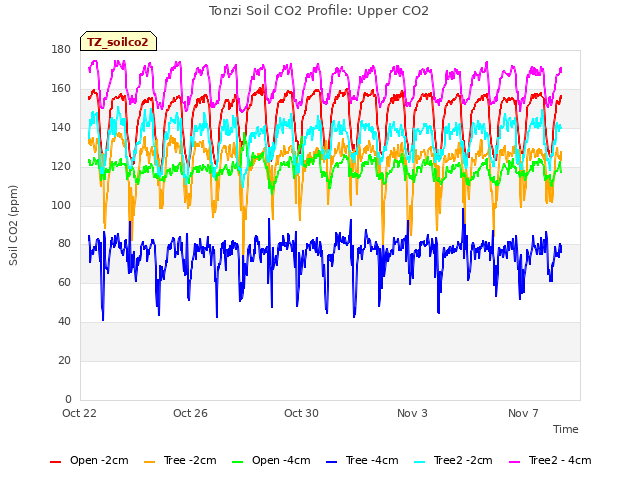The height and width of the screenshot is (480, 640).
Task: Click the Nov 7 x-axis label
Action: click(523, 413)
